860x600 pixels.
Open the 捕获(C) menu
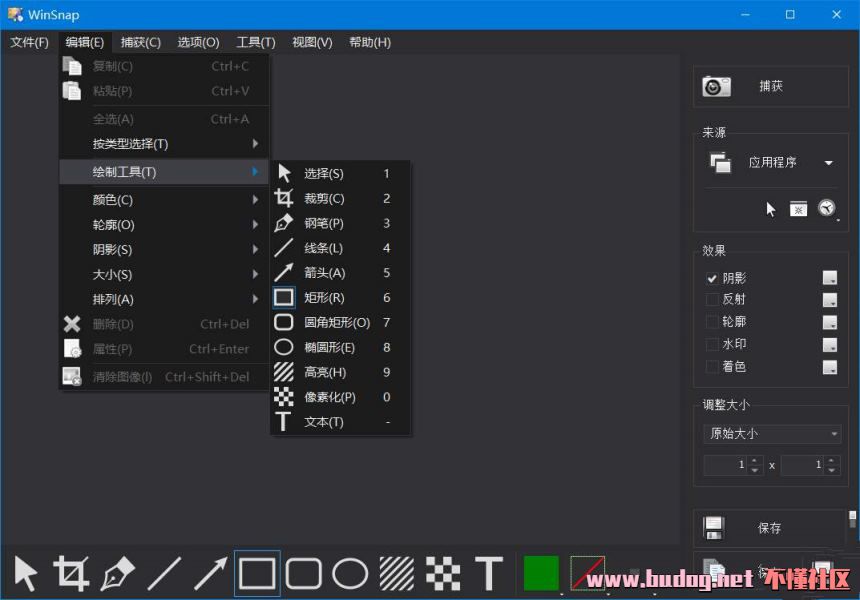tap(141, 42)
